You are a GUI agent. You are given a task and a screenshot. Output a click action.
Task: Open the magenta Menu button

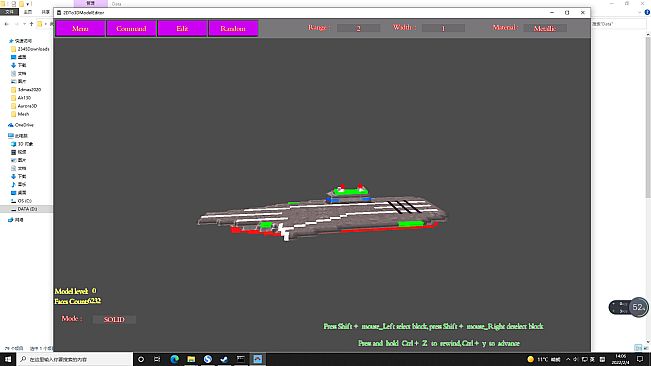click(80, 29)
